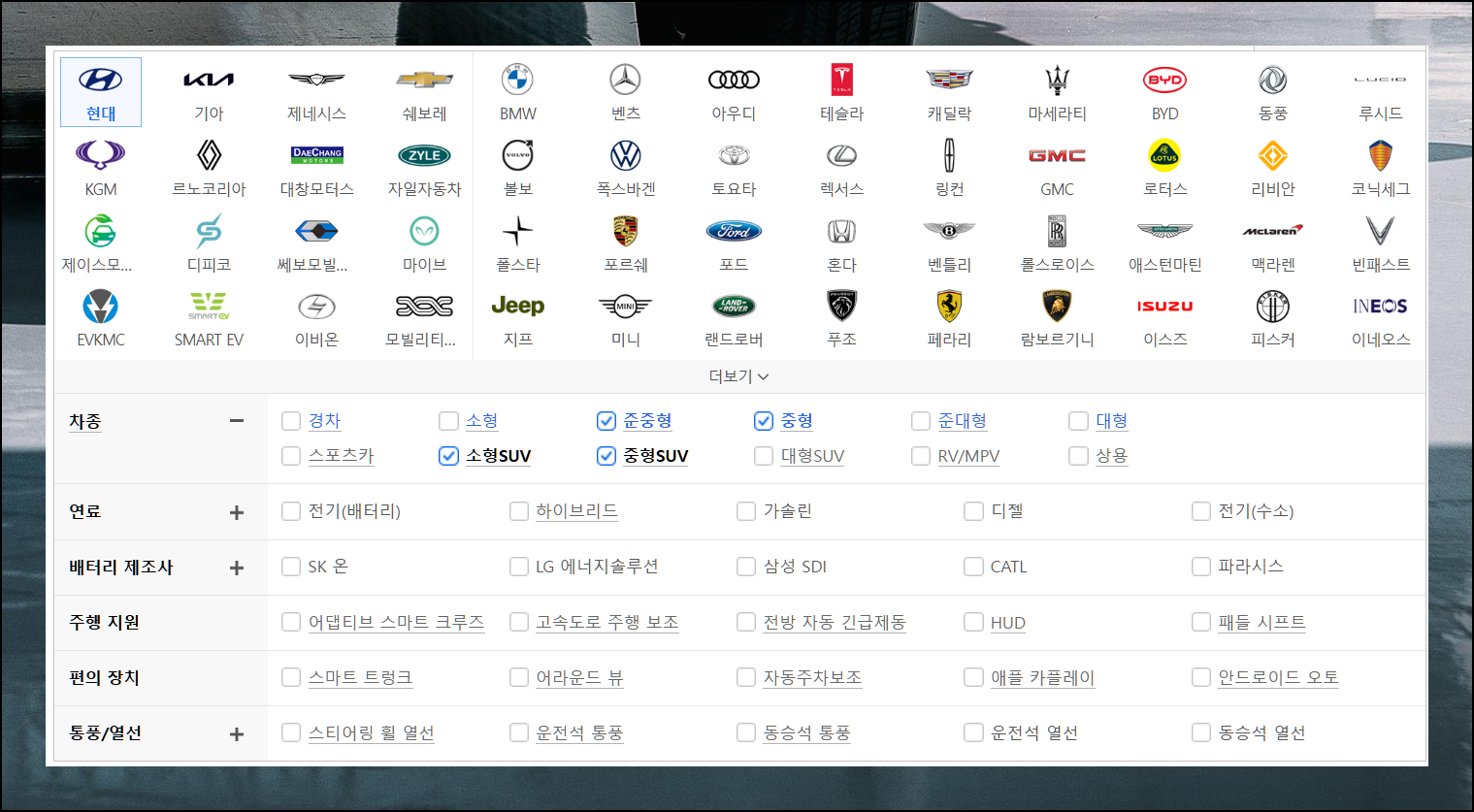The width and height of the screenshot is (1474, 812).
Task: Select the Bentley (벤틀리) winged logo
Action: click(x=949, y=231)
